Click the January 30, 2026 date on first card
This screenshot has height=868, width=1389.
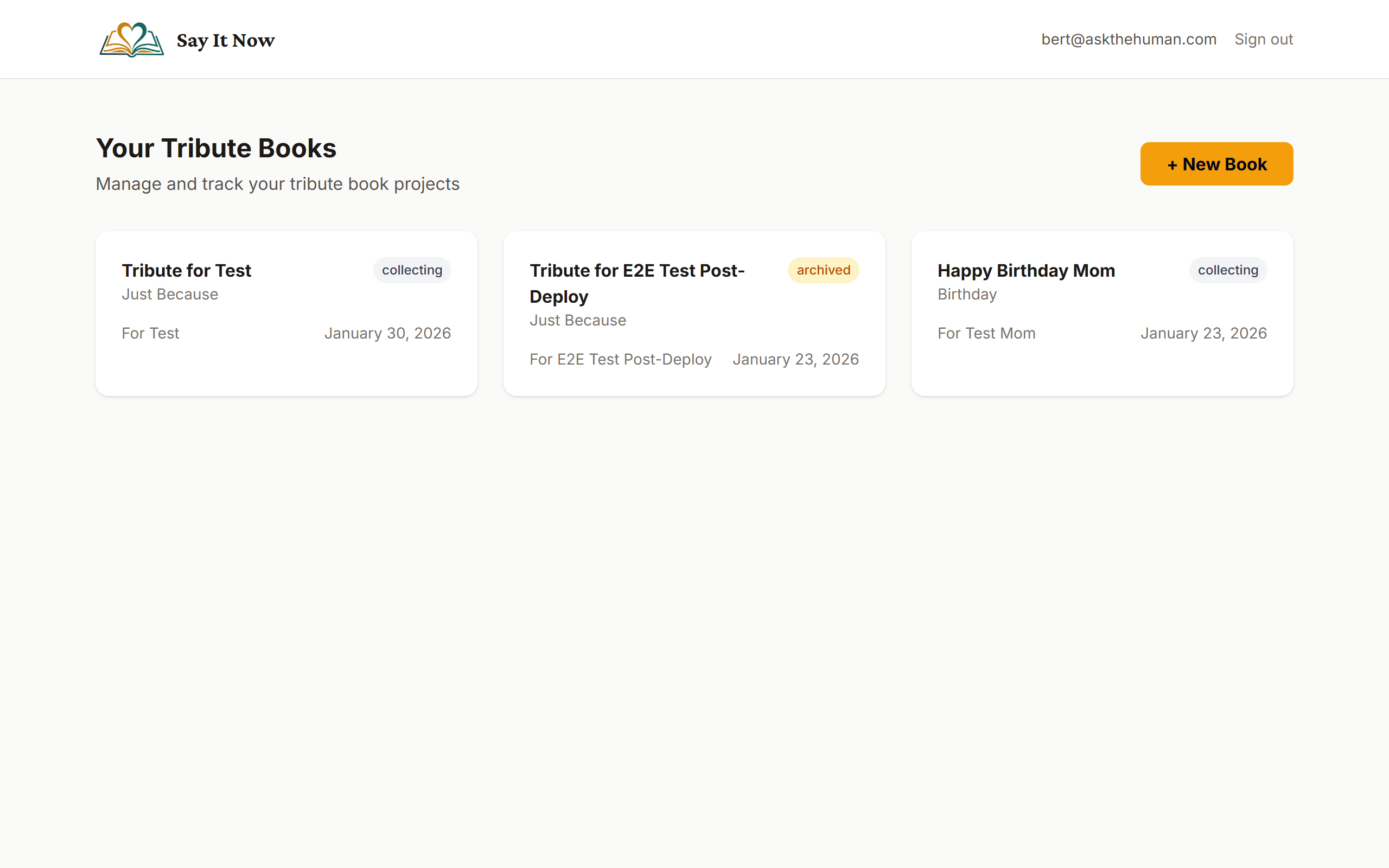point(388,333)
